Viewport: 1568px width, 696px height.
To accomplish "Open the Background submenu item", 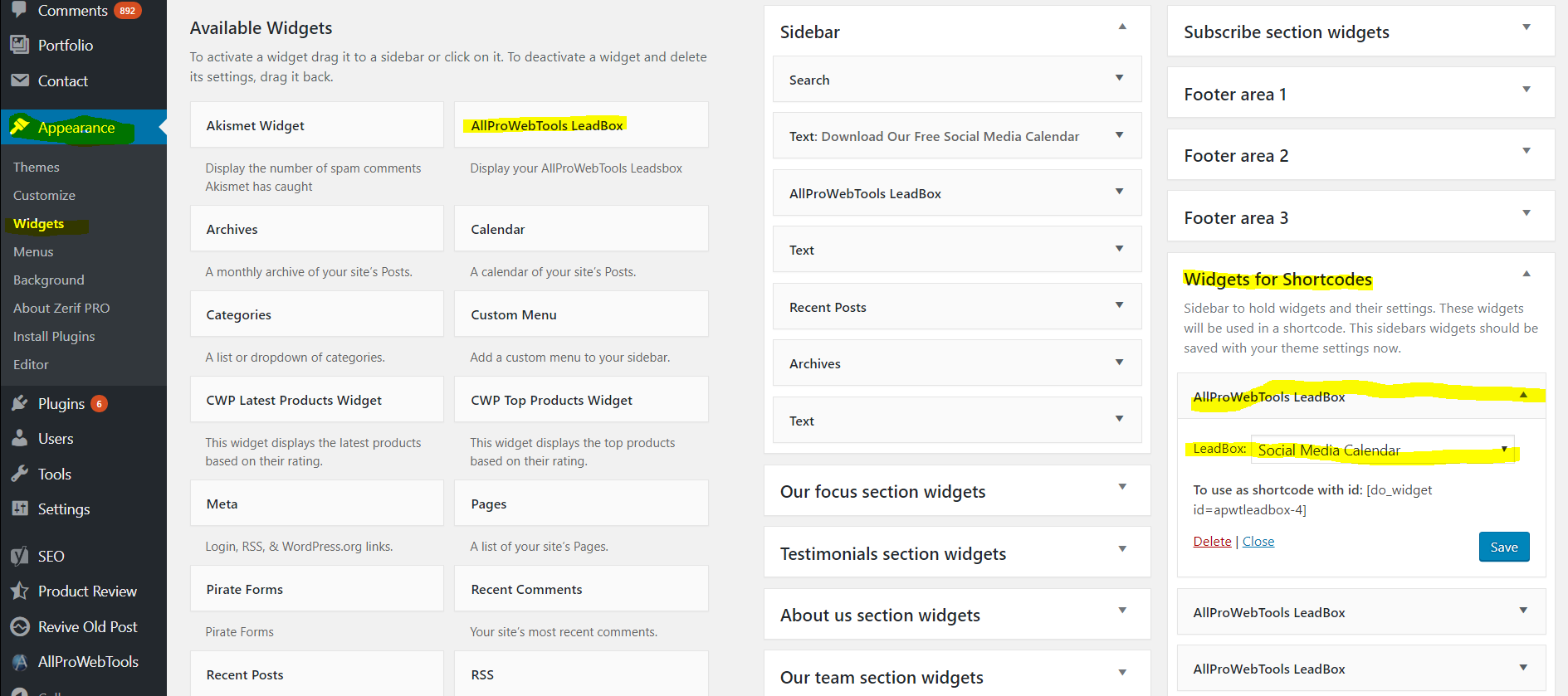I will pos(49,280).
